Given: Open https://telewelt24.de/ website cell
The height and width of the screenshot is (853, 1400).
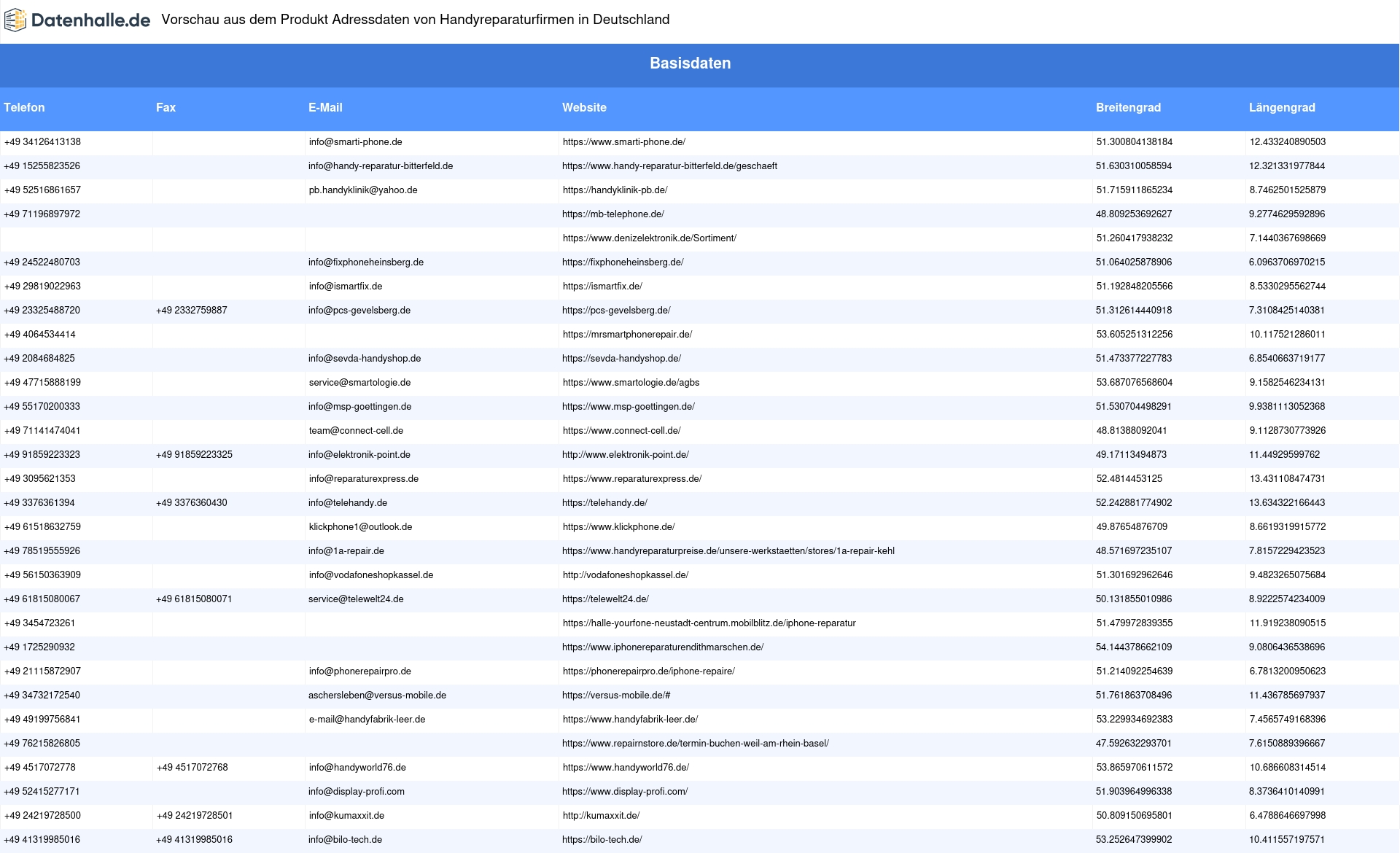Looking at the screenshot, I should pyautogui.click(x=605, y=599).
